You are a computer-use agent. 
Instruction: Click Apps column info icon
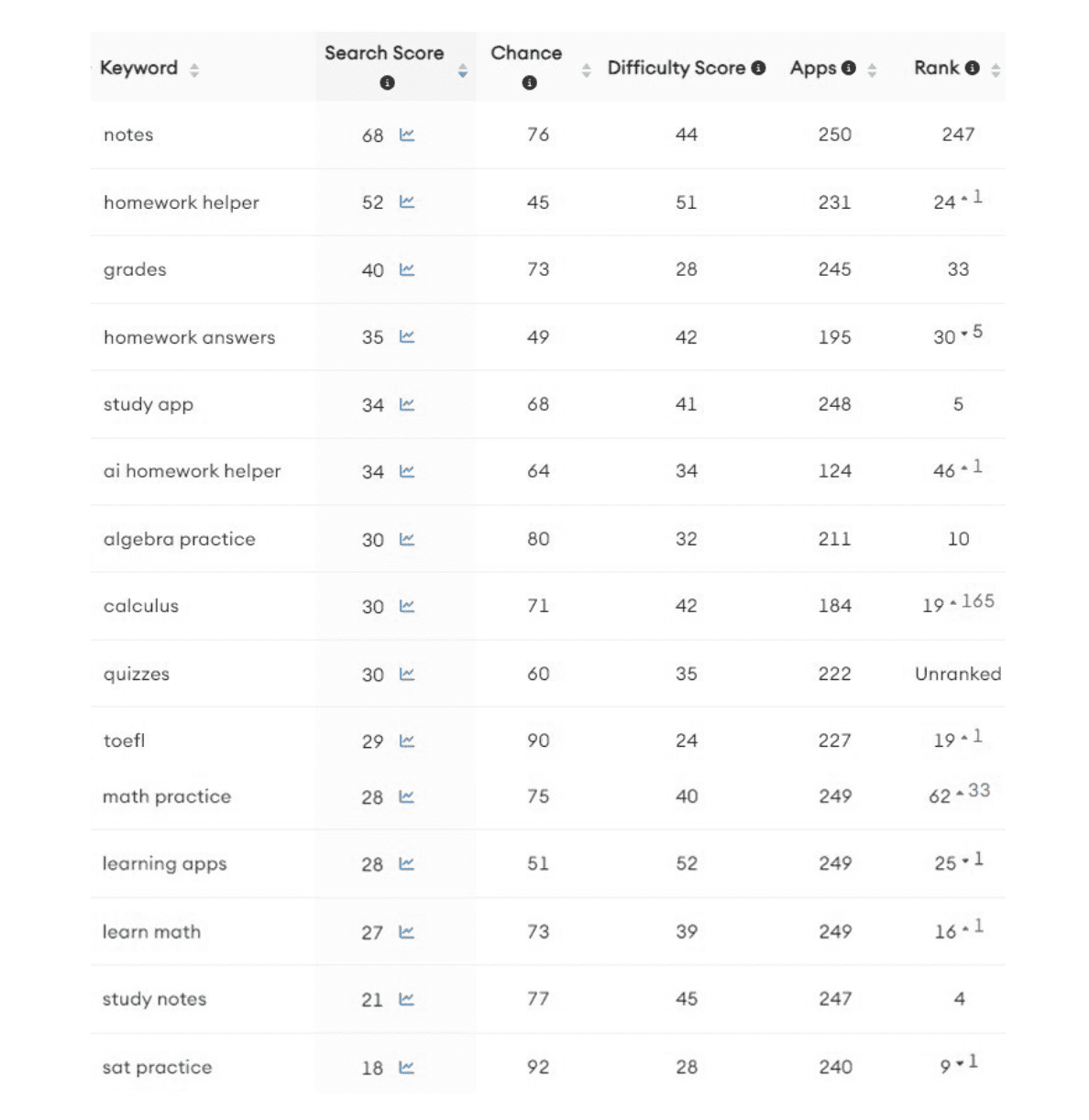point(849,68)
